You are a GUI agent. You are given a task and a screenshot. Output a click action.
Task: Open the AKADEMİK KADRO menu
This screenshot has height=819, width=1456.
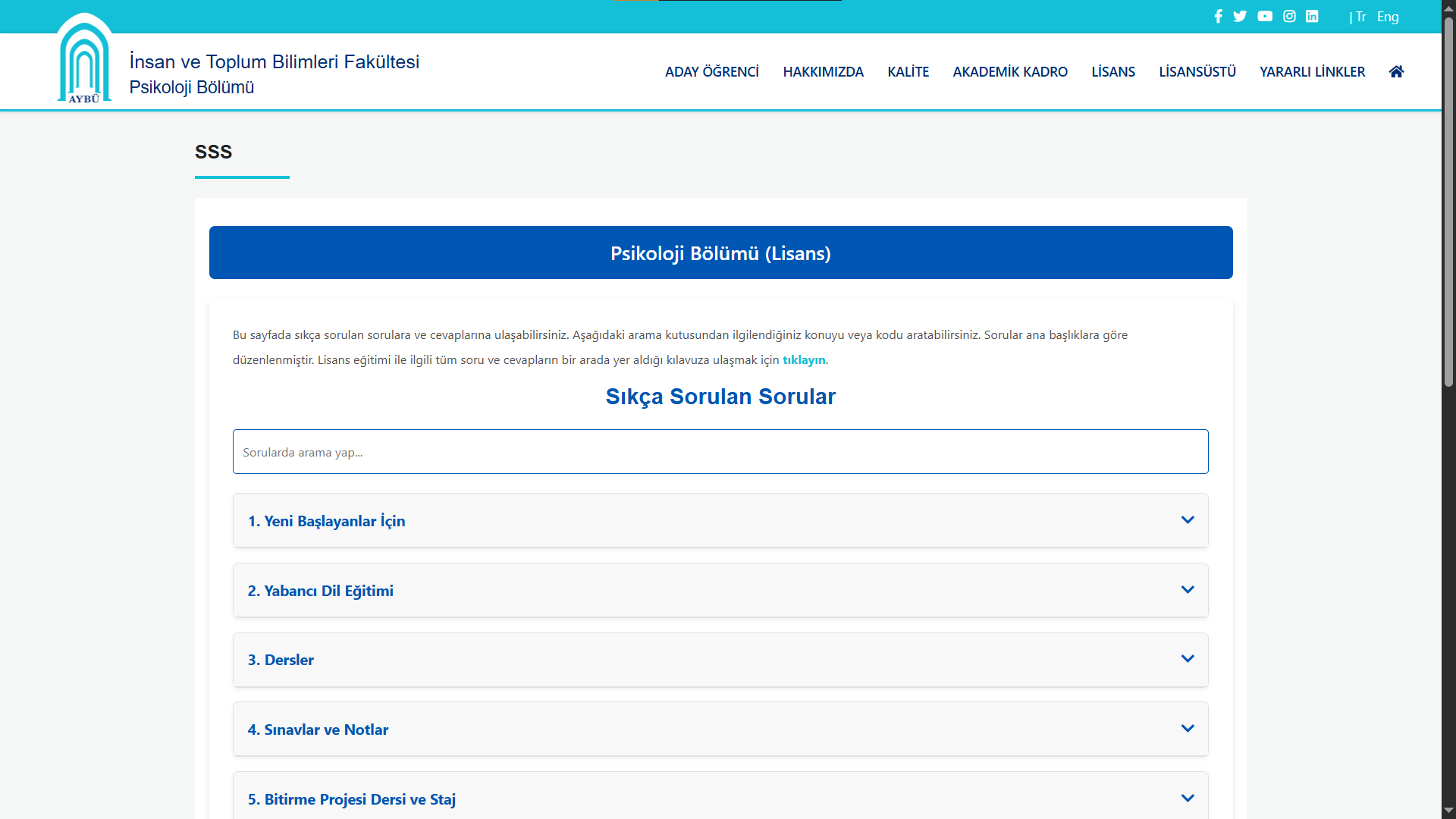(x=1009, y=72)
